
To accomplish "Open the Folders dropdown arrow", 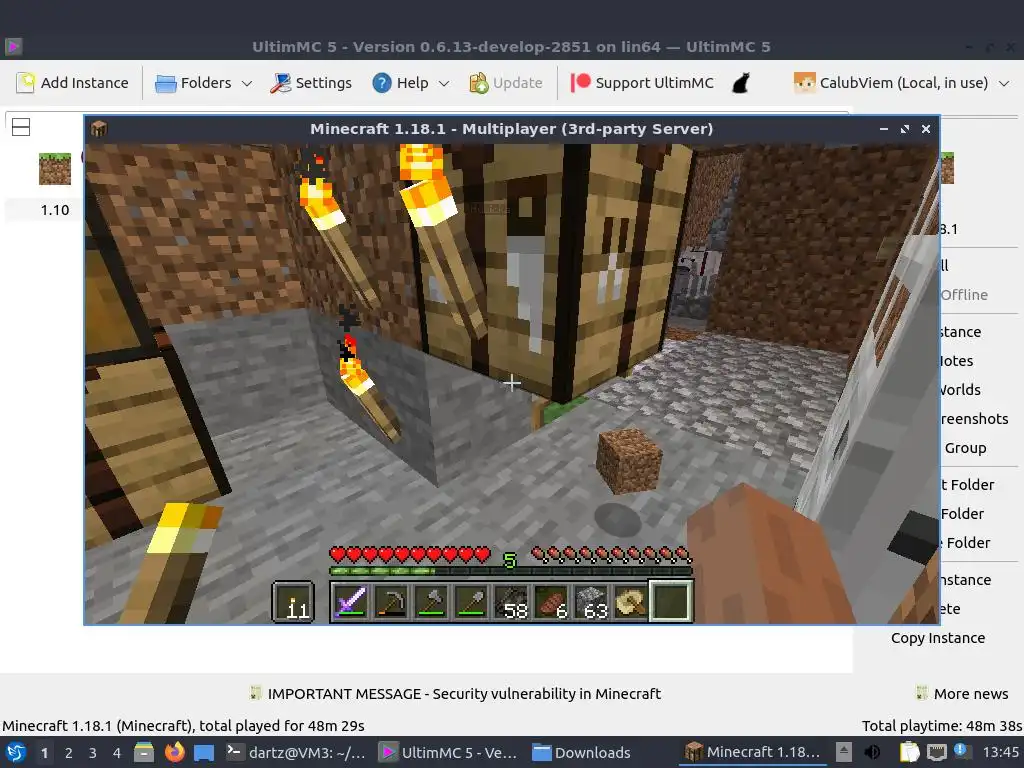I will point(247,84).
